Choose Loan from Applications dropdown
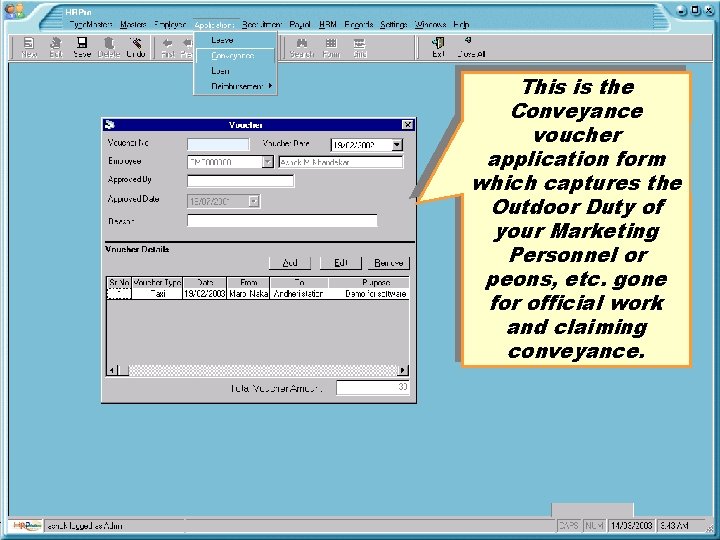This screenshot has width=720, height=540. (235, 71)
